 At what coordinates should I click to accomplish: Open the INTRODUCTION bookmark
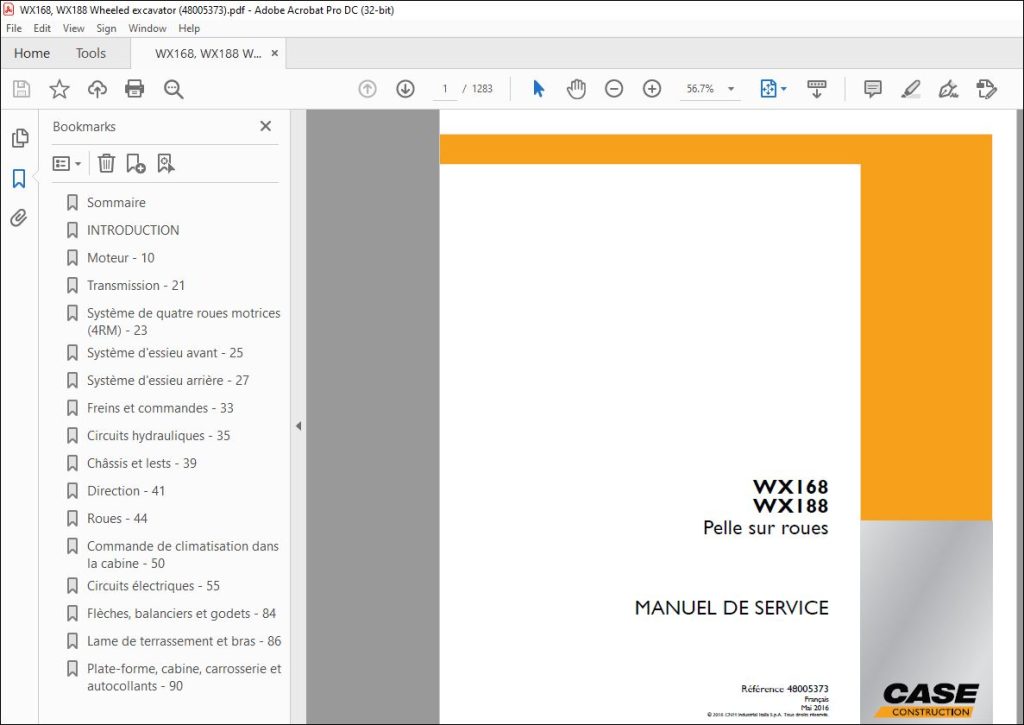(x=133, y=230)
